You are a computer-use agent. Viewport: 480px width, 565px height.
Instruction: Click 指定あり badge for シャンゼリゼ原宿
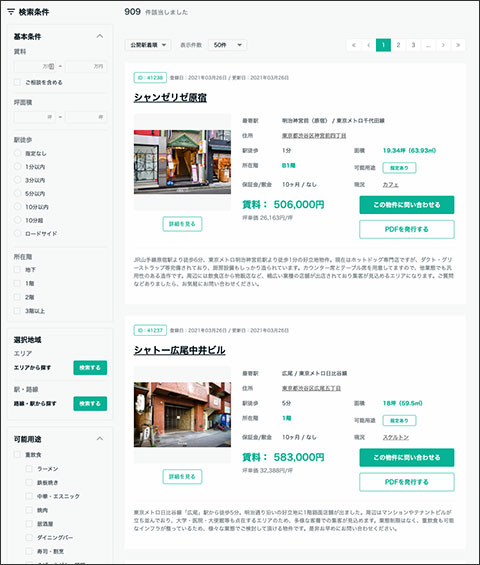(399, 168)
